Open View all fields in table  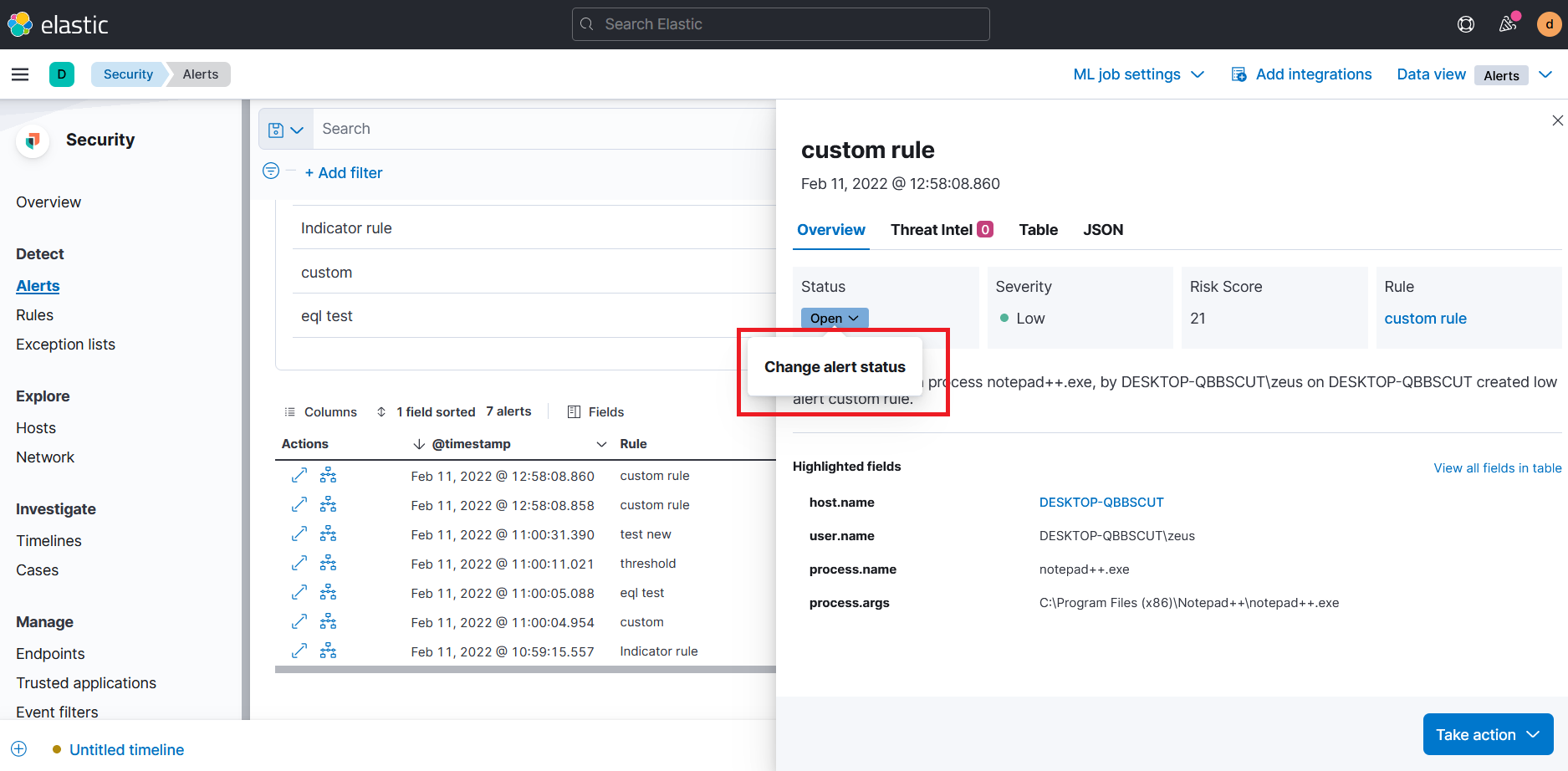coord(1497,467)
